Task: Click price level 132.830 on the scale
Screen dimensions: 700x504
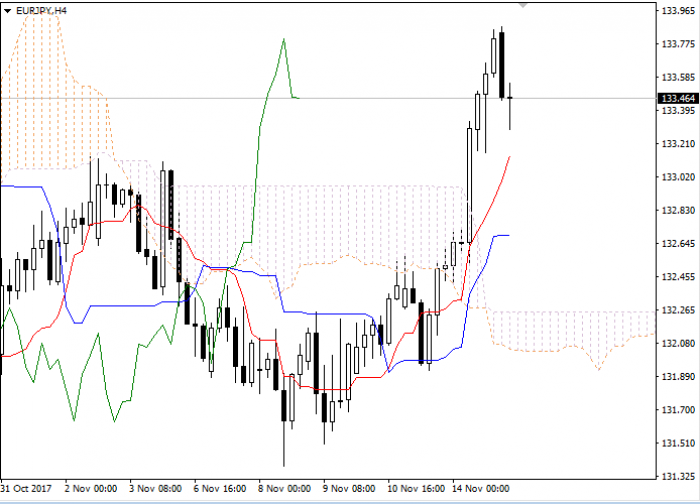Action: 678,210
